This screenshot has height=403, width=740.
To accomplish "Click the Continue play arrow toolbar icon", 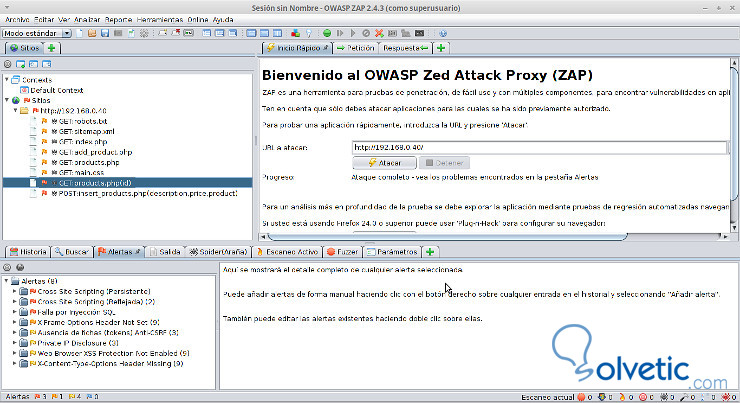I will point(353,33).
